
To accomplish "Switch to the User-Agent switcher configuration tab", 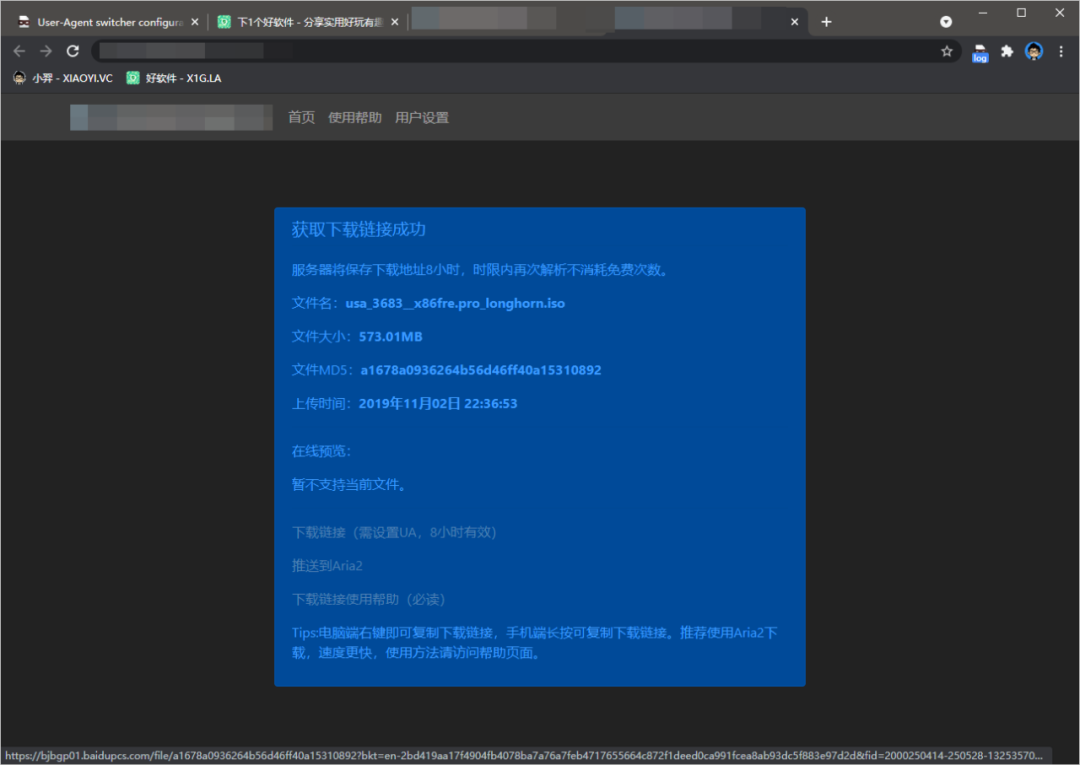I will [105, 22].
